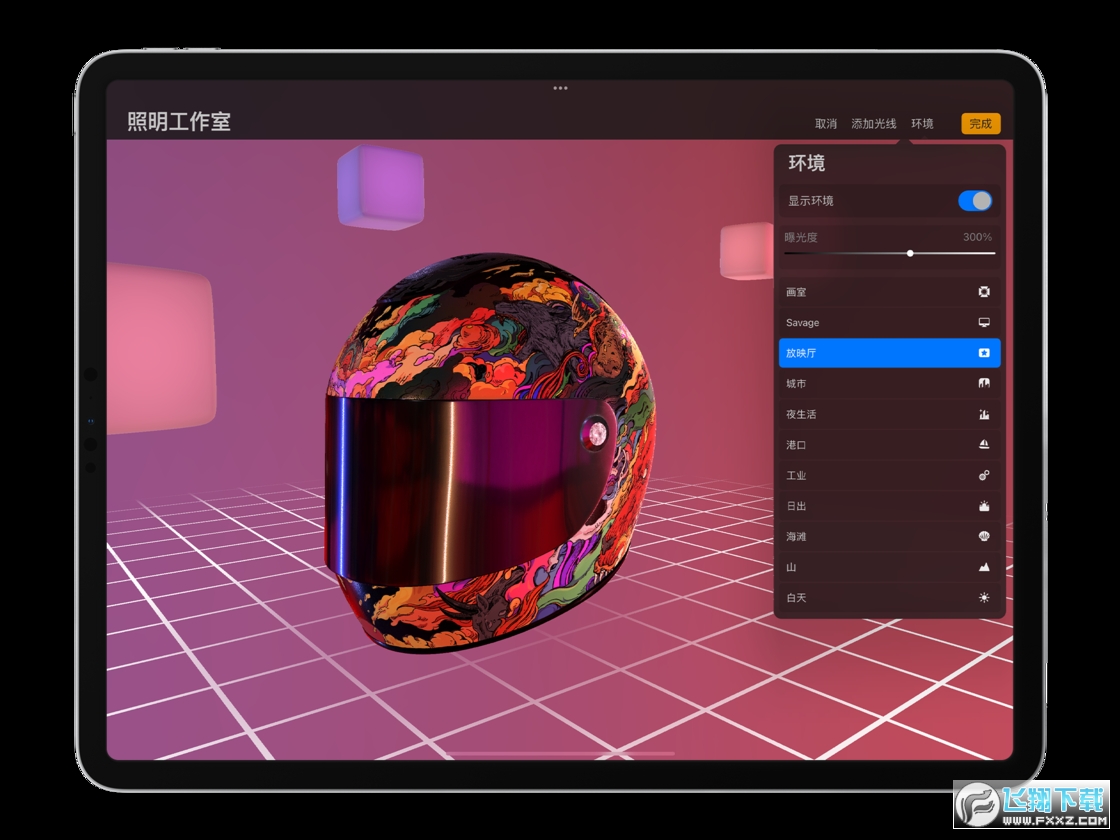Click the purple light cube above helmet
Viewport: 1120px width, 840px height.
[380, 187]
